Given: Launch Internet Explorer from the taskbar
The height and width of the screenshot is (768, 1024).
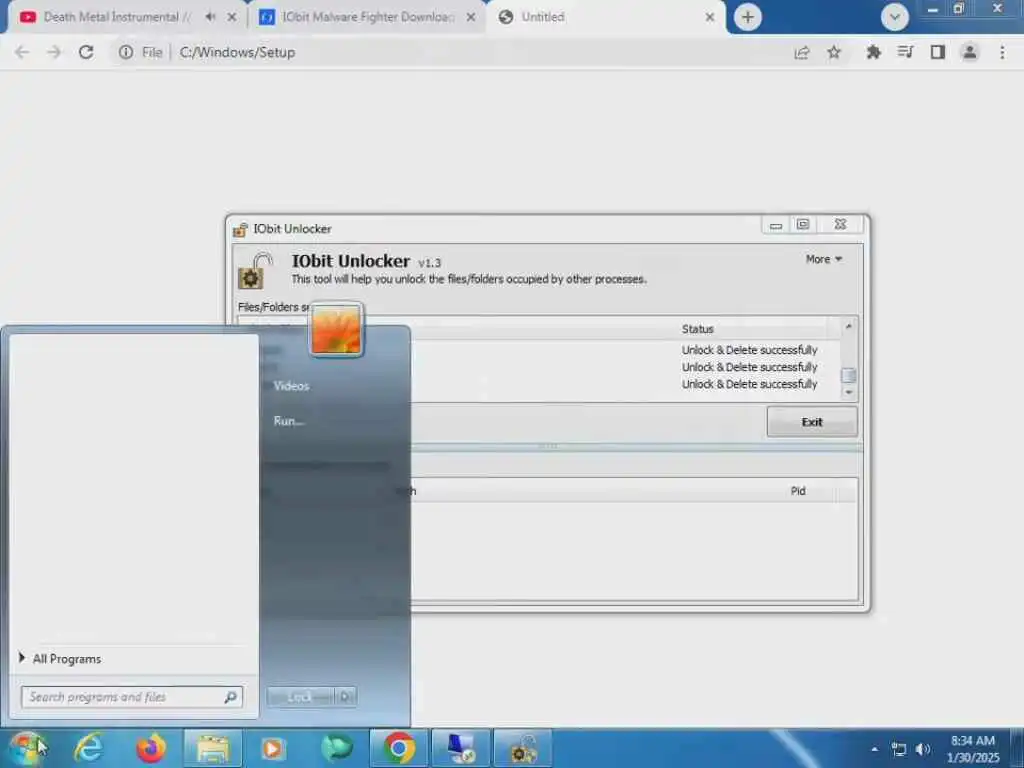Looking at the screenshot, I should (x=89, y=748).
